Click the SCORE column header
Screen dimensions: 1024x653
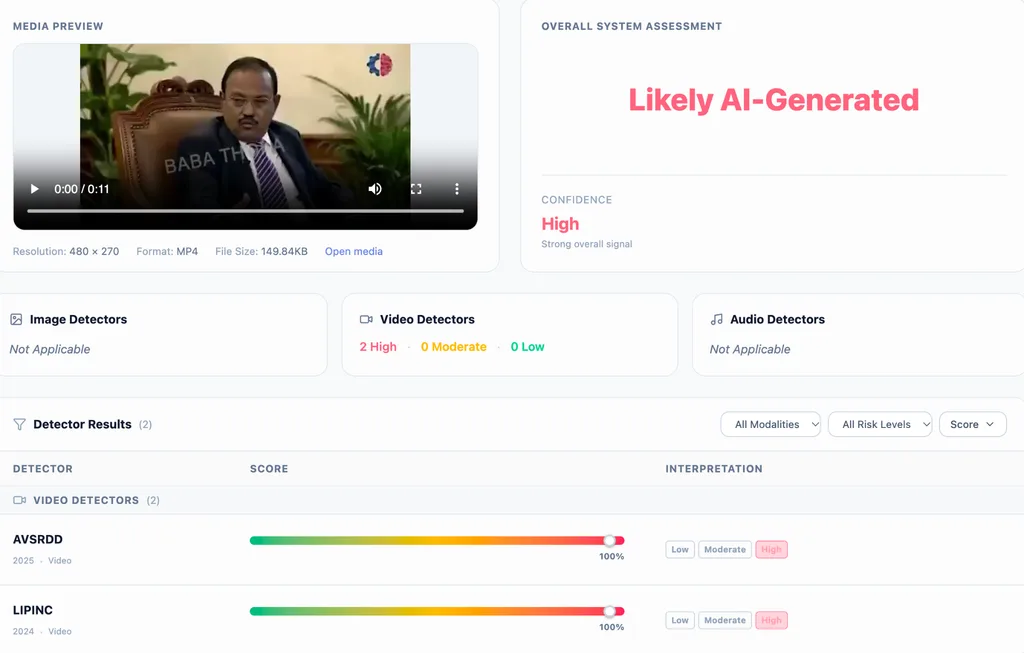point(269,469)
